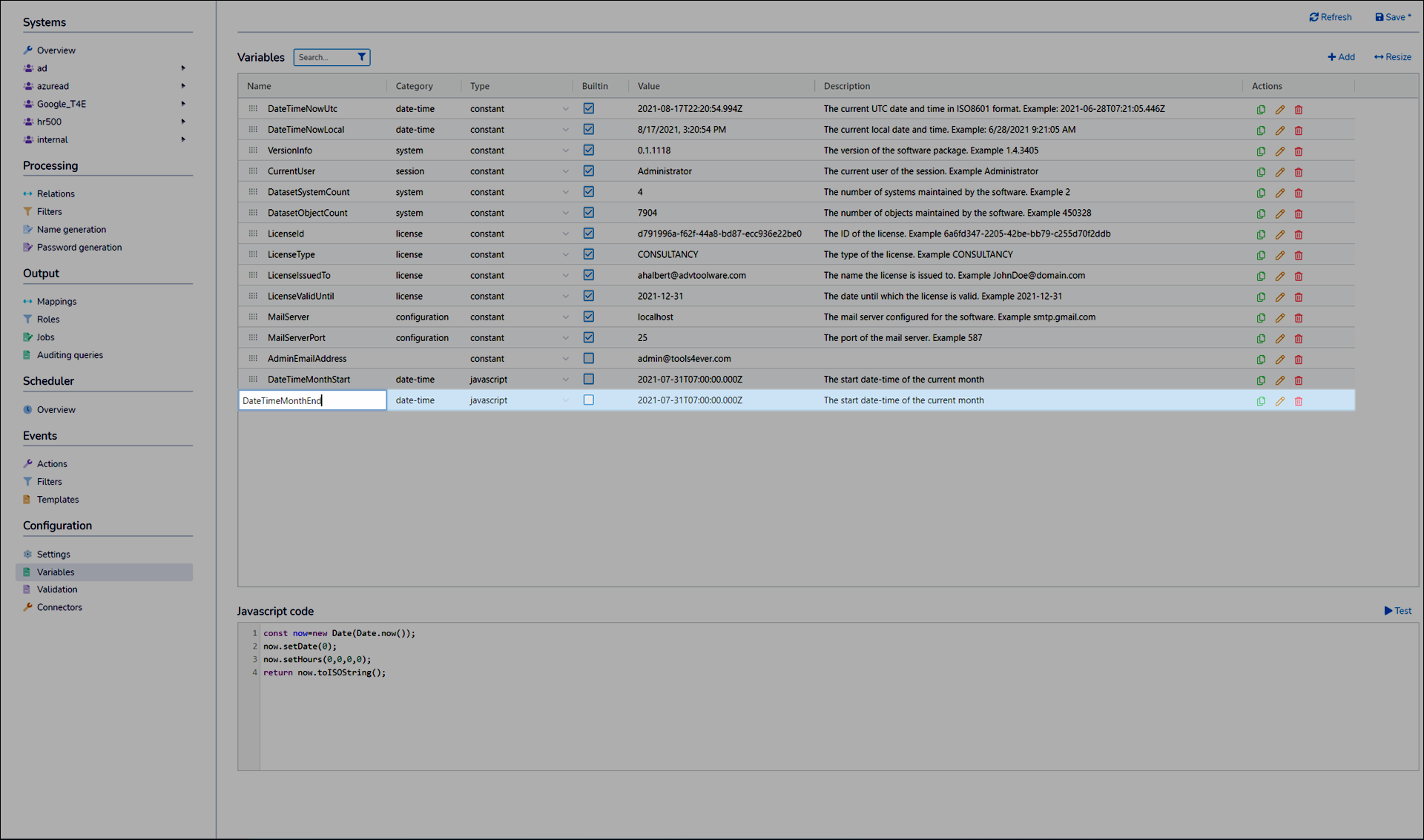Click the variable name edit field DateTimeMonthEnd
This screenshot has width=1424, height=840.
[x=311, y=400]
